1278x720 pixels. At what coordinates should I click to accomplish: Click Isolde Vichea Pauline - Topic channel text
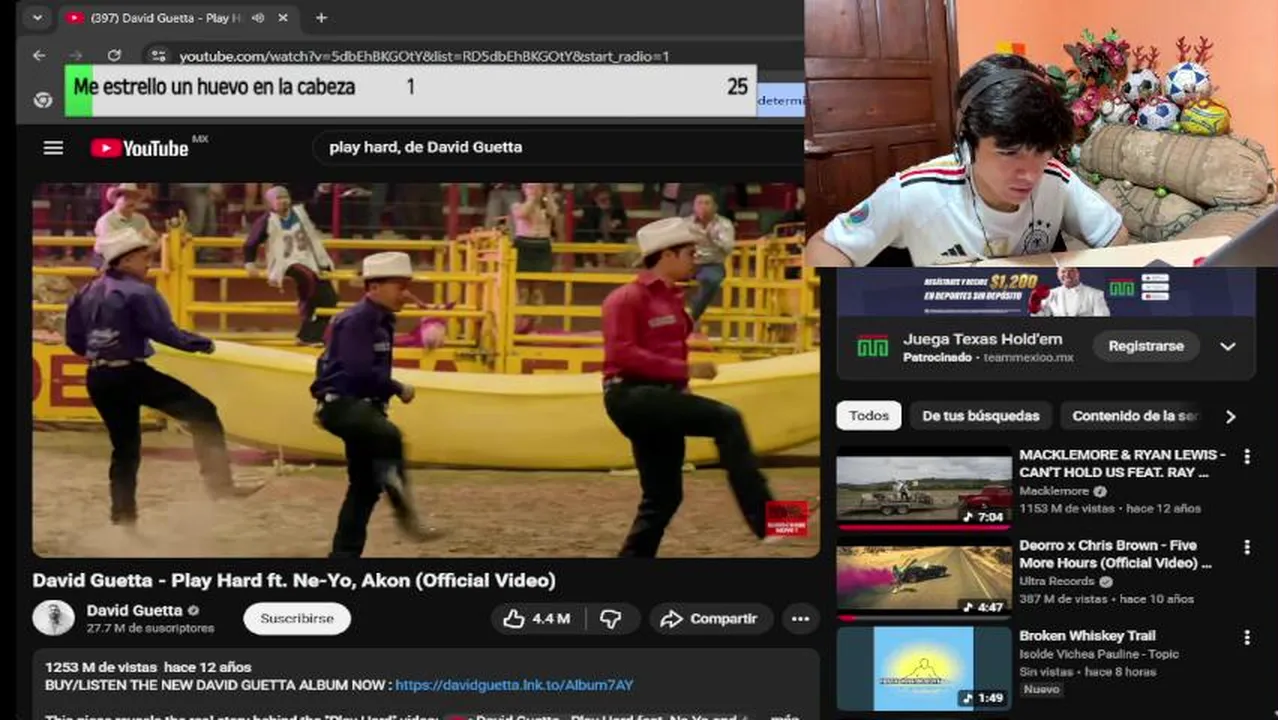(x=1099, y=654)
